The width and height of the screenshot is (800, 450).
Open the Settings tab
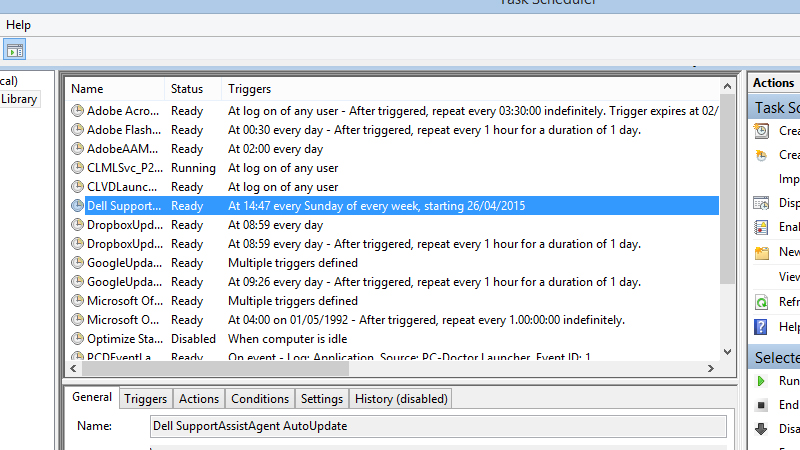(321, 398)
